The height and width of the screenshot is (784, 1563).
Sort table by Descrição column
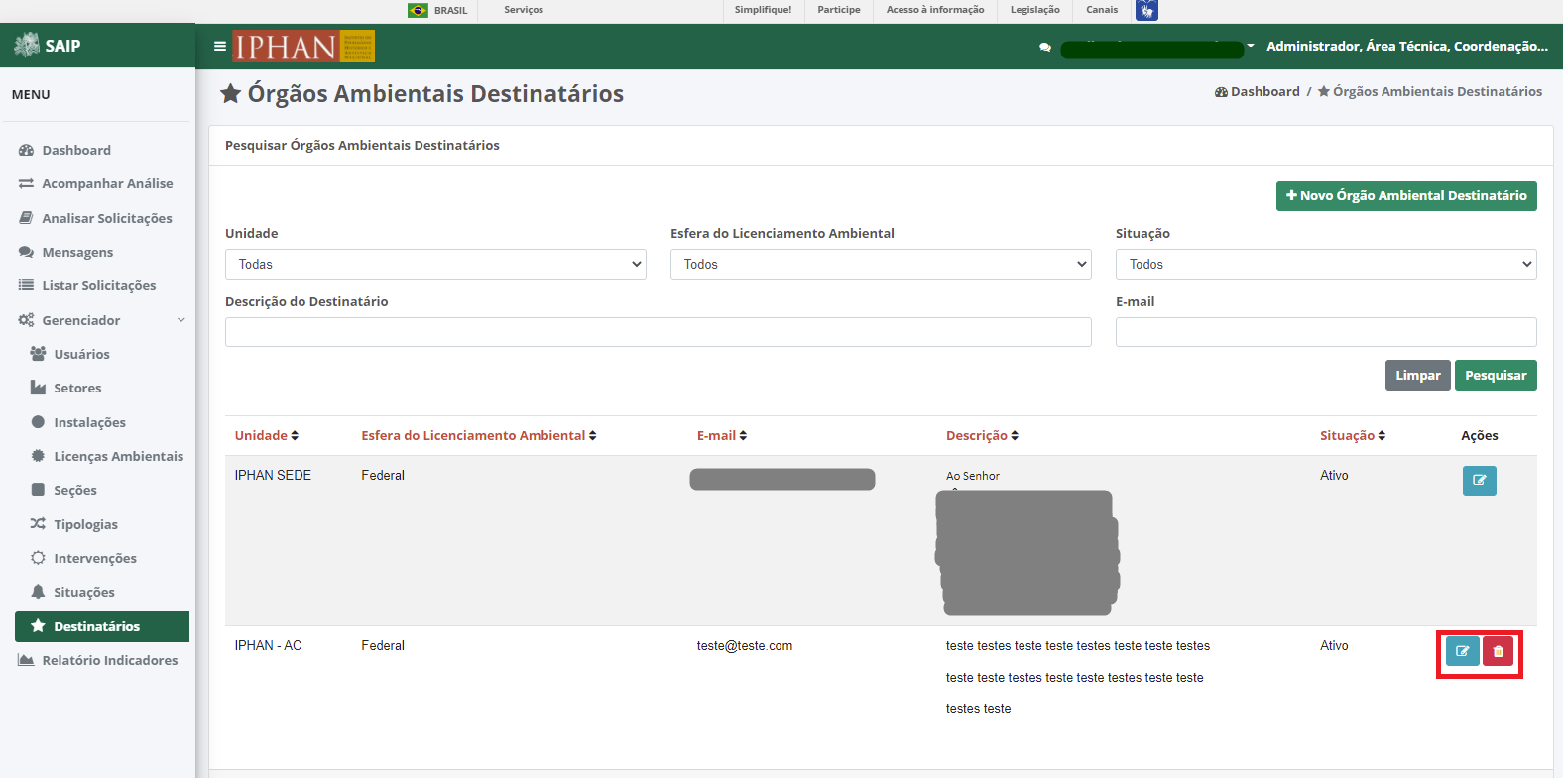pyautogui.click(x=982, y=436)
